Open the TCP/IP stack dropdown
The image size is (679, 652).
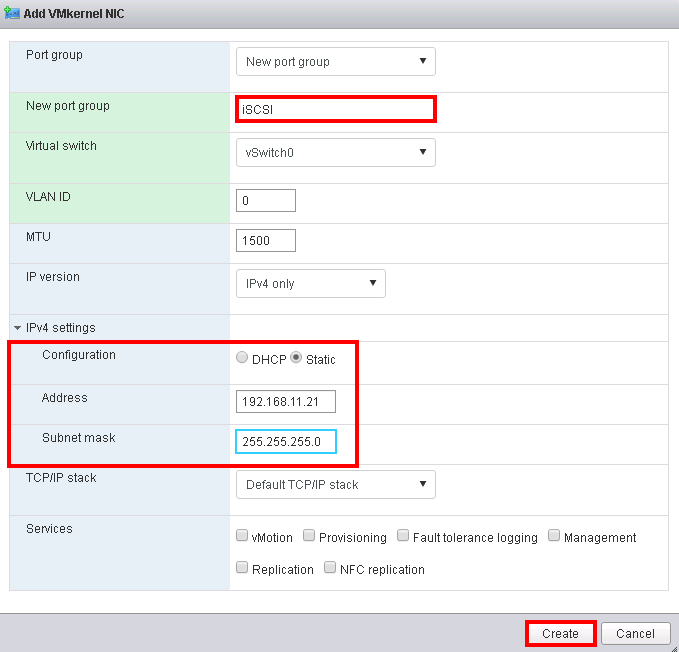point(335,484)
